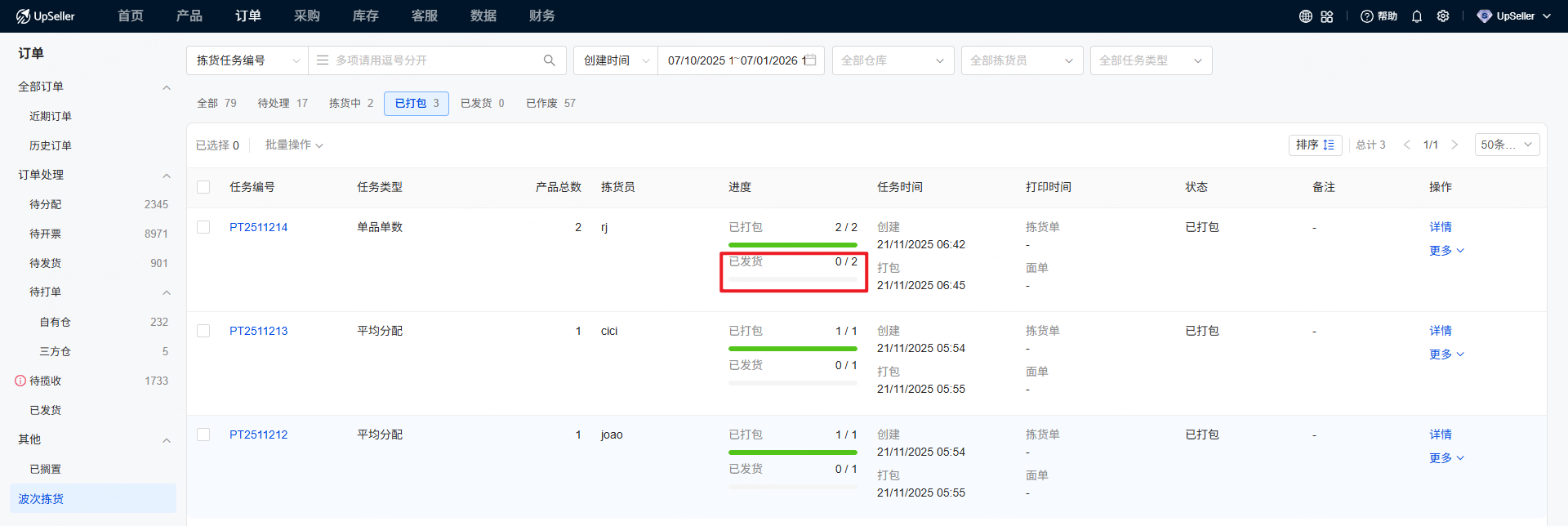Open the date range calendar icon
This screenshot has height=526, width=1568.
[810, 60]
